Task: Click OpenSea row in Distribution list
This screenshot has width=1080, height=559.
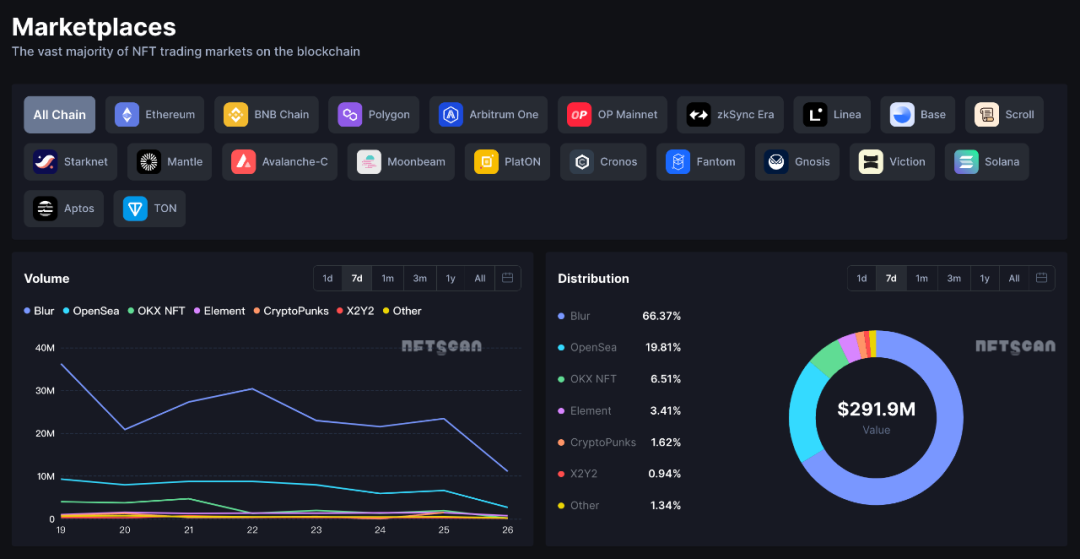Action: pos(619,347)
